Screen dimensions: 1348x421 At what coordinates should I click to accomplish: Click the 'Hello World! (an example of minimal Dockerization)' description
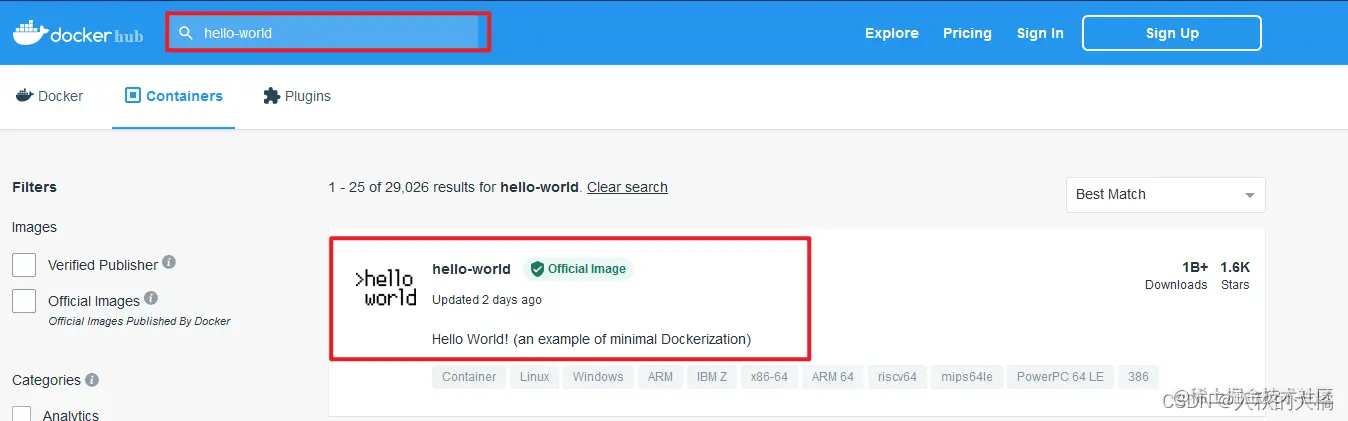591,339
